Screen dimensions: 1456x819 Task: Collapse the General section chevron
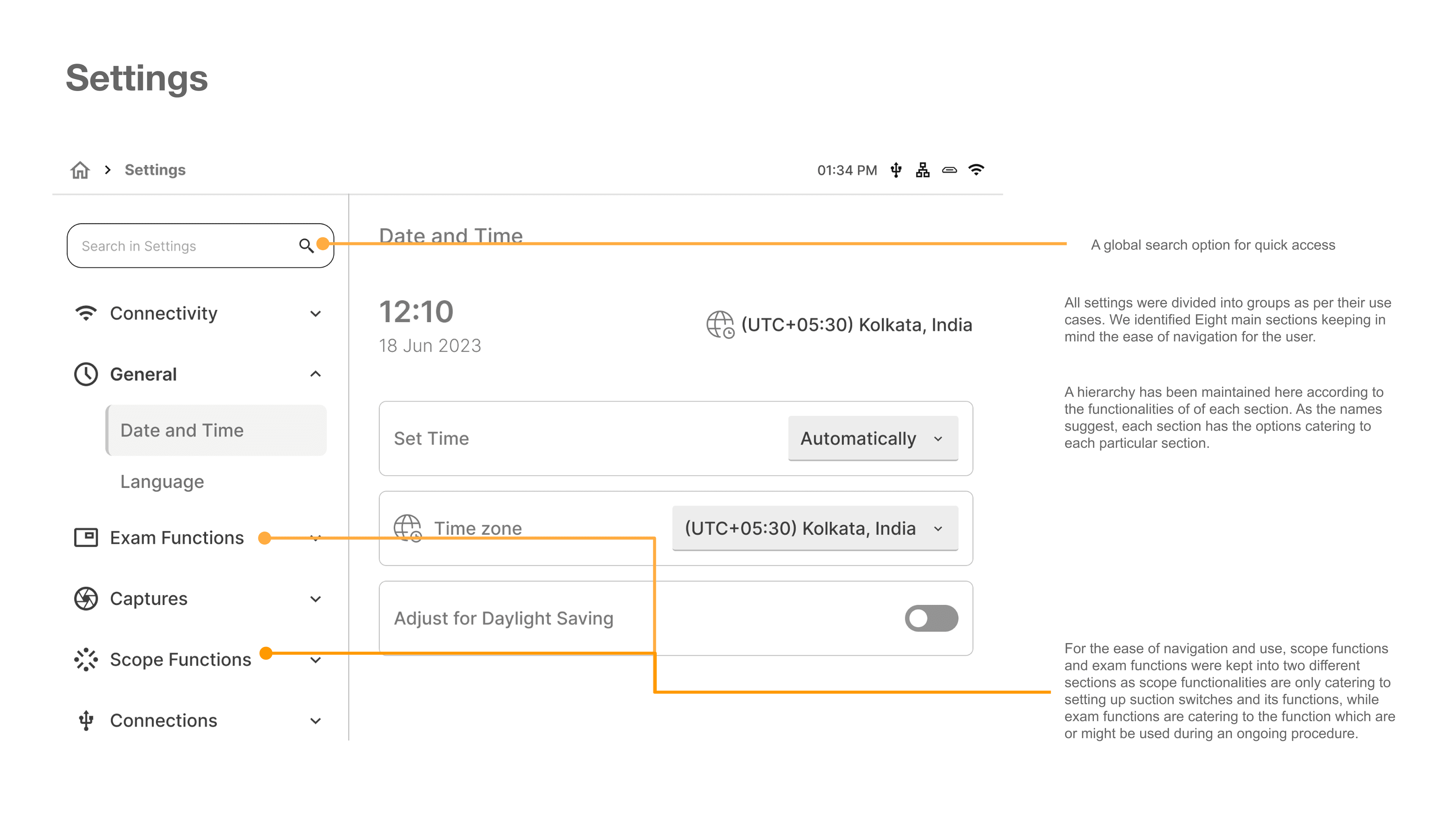(x=316, y=374)
